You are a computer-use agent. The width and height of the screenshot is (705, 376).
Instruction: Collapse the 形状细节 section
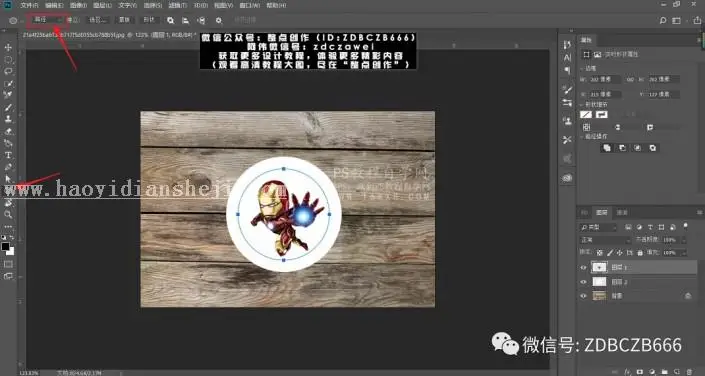[582, 104]
